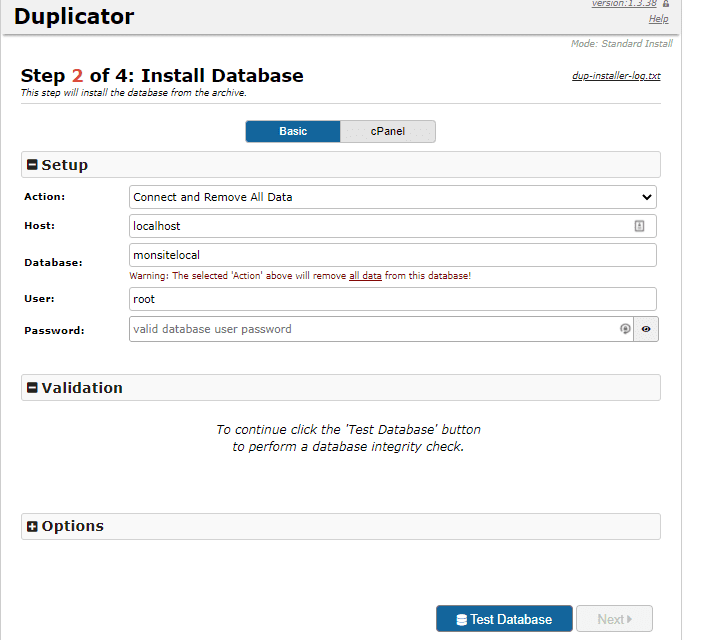Click the version 1.3.38 link
Image resolution: width=706 pixels, height=640 pixels.
point(624,4)
